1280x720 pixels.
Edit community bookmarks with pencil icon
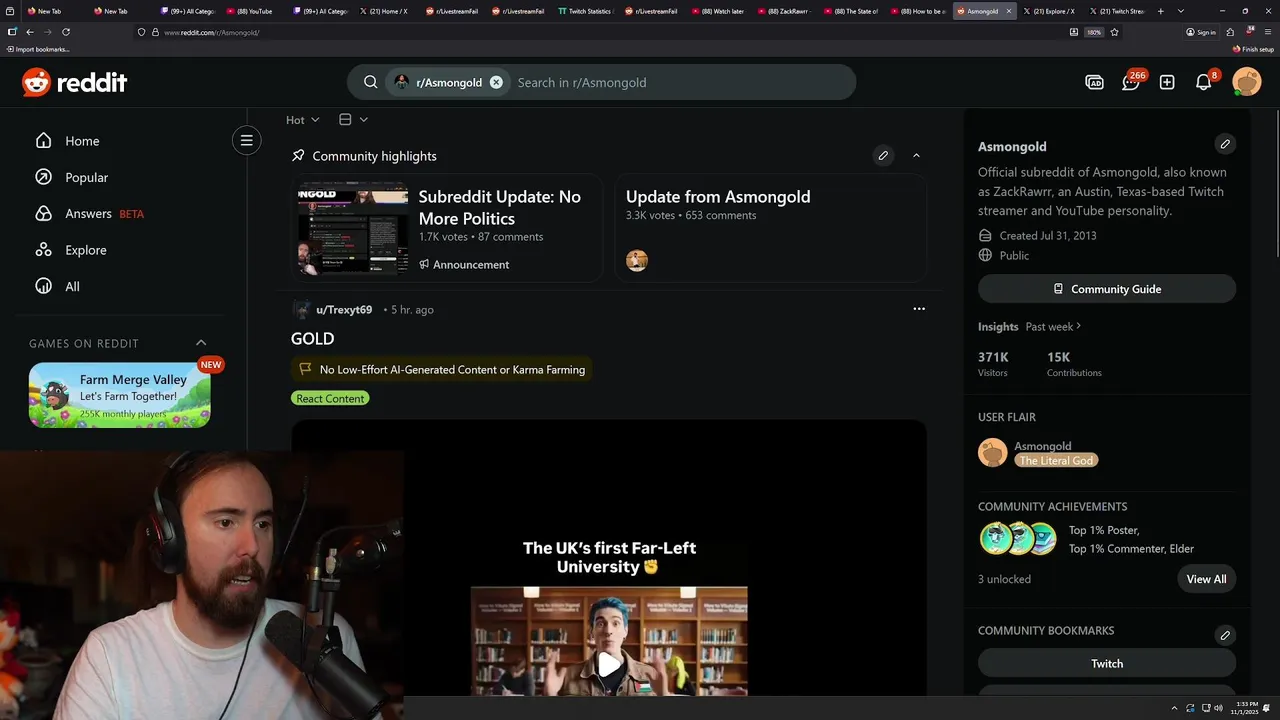[x=1225, y=635]
